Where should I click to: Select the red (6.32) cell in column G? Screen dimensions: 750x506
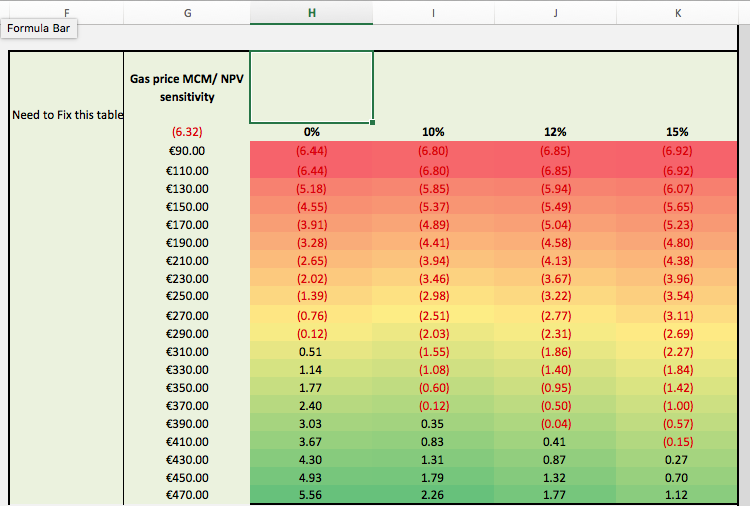coord(187,132)
